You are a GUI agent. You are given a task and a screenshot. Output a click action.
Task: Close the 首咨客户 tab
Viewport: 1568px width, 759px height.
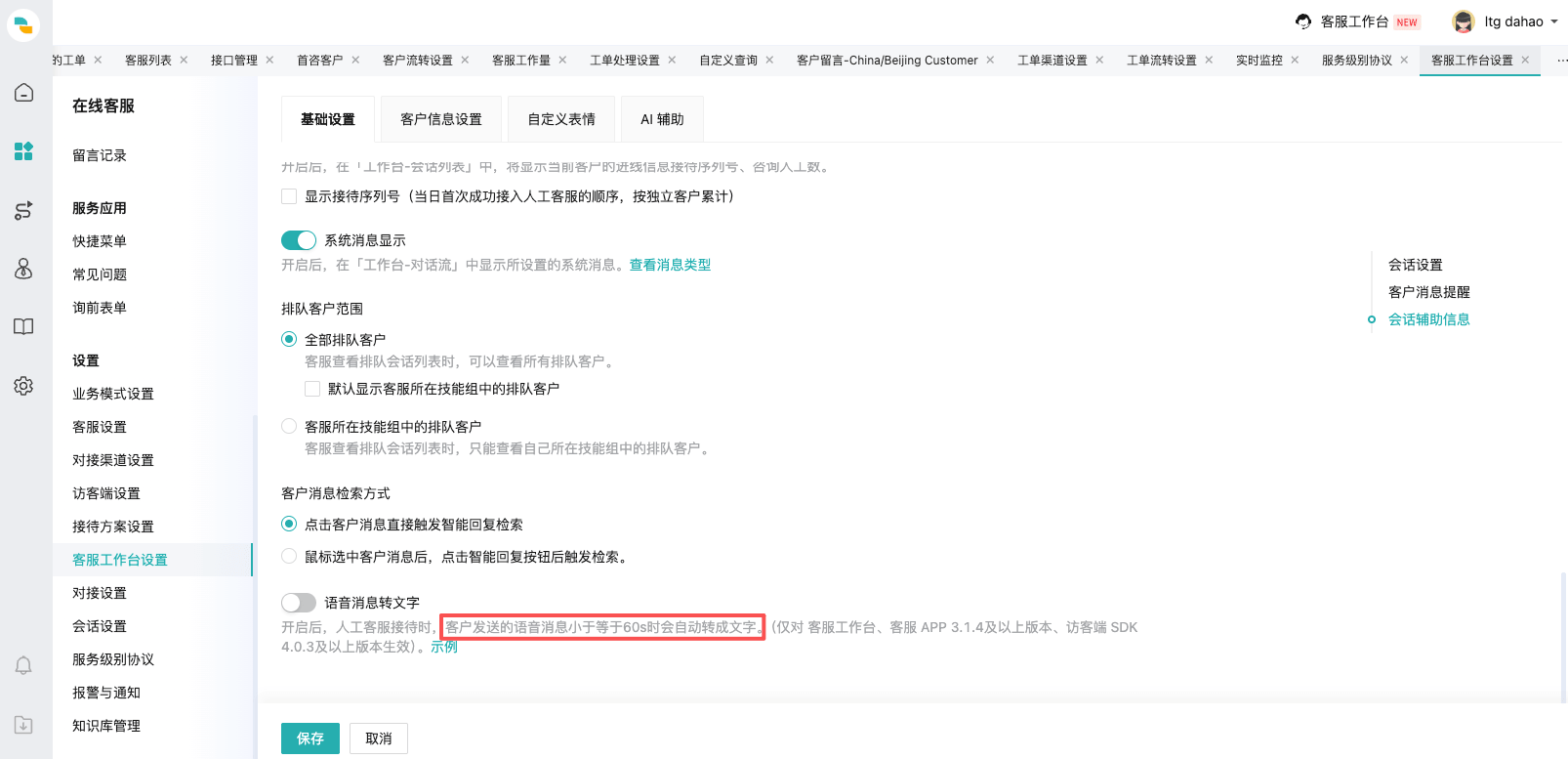(x=355, y=60)
